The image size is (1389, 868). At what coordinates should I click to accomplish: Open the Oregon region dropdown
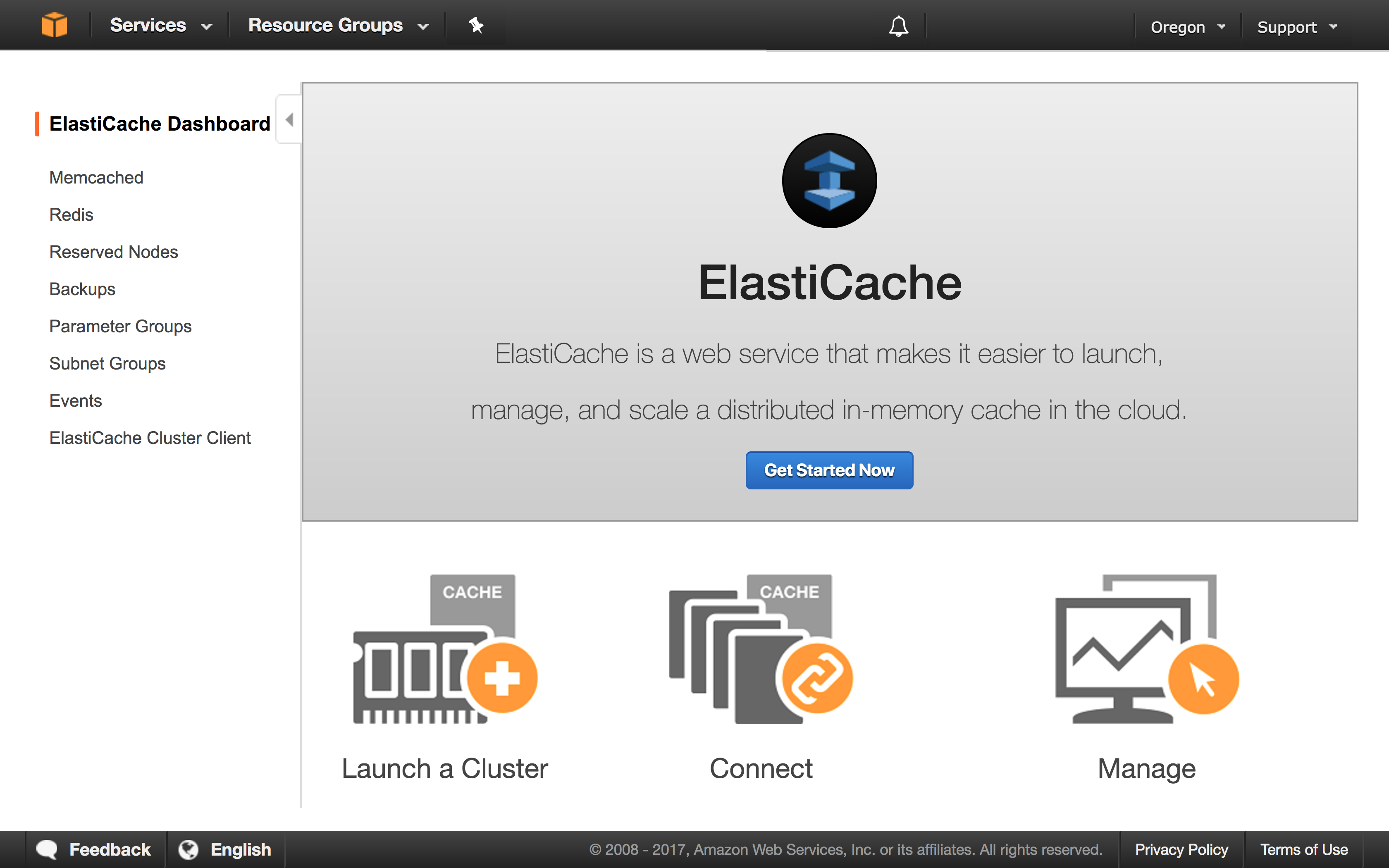1188,27
